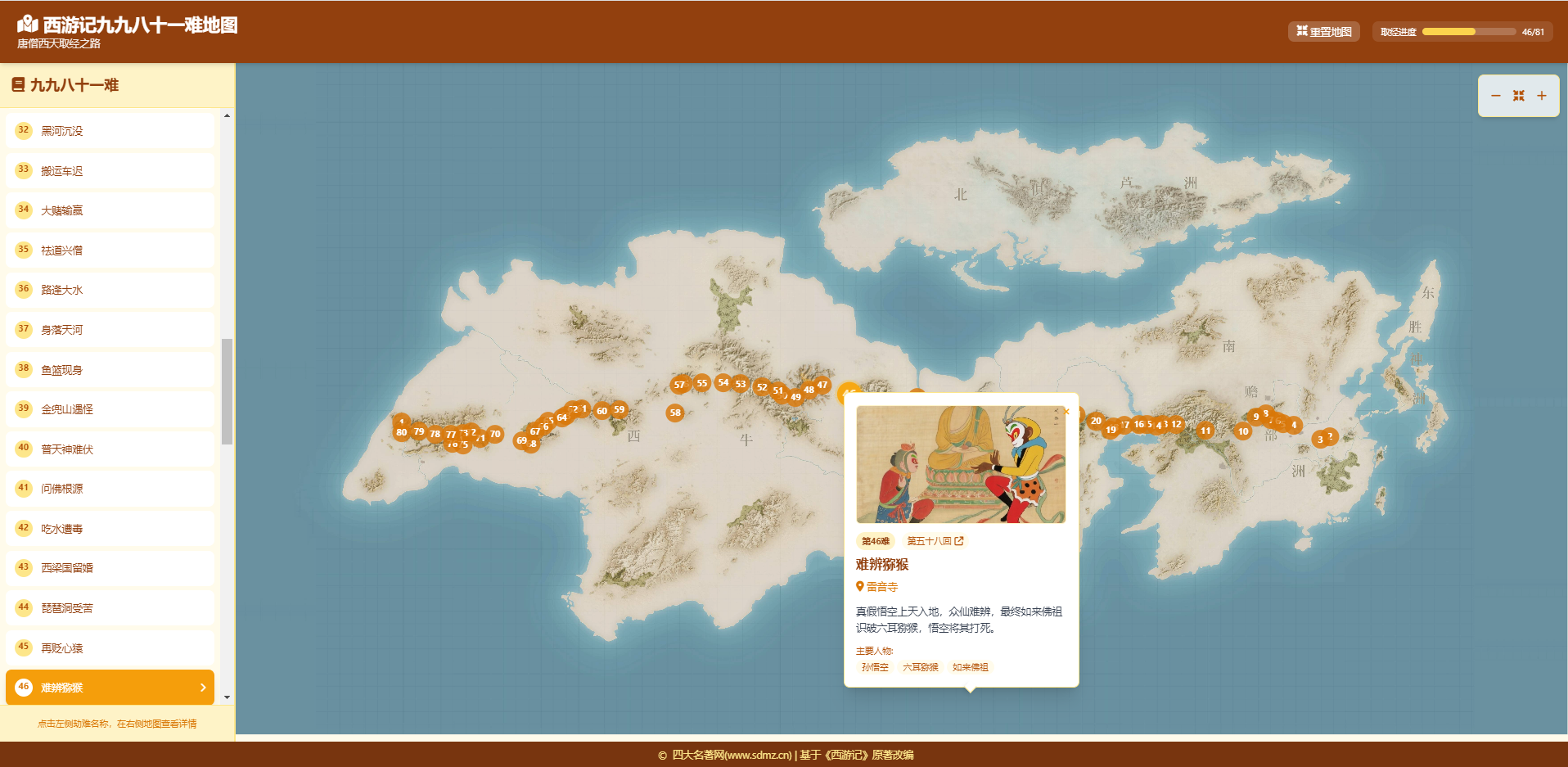Screen dimensions: 1568x767
Task: Zoom out the map with minus icon
Action: click(x=1495, y=96)
